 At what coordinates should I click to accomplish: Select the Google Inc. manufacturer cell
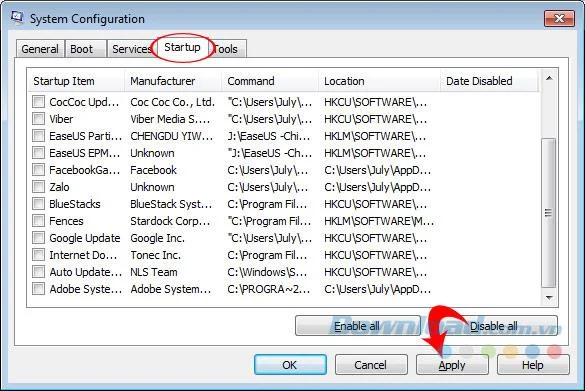[157, 238]
